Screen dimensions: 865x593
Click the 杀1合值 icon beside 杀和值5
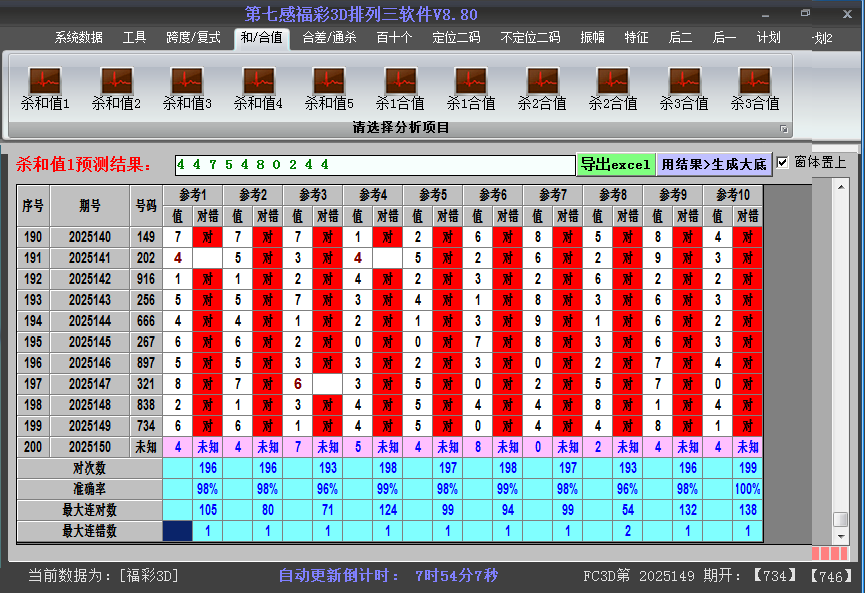[400, 88]
